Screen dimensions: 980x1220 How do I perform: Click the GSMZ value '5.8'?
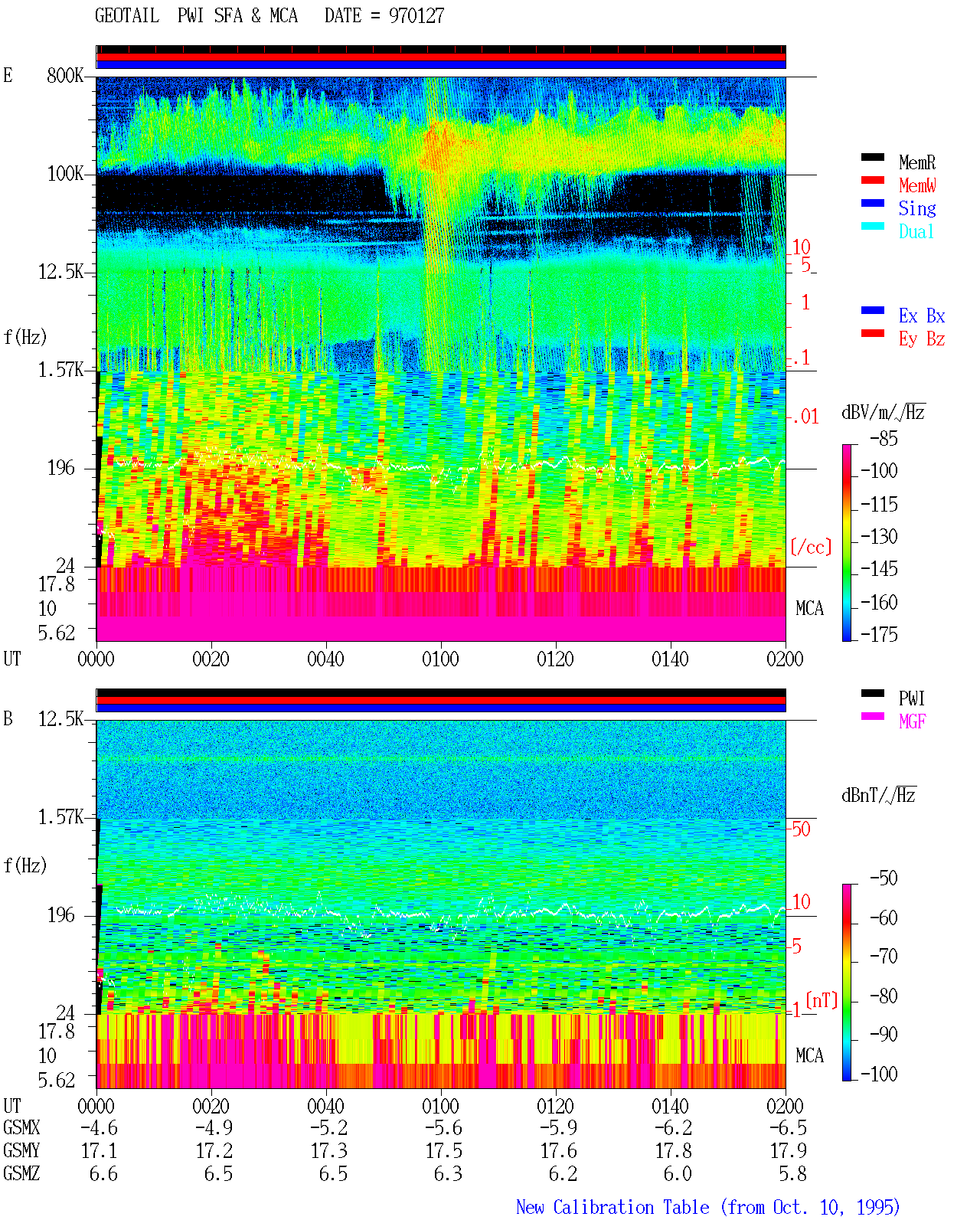point(793,1174)
